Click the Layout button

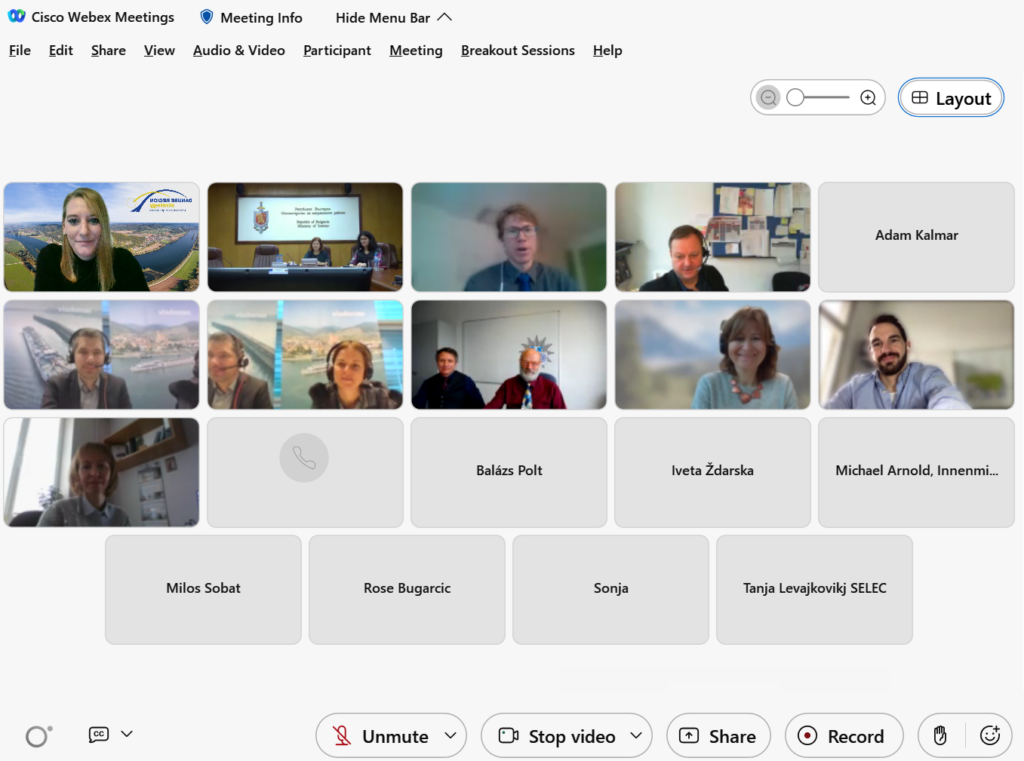[950, 98]
